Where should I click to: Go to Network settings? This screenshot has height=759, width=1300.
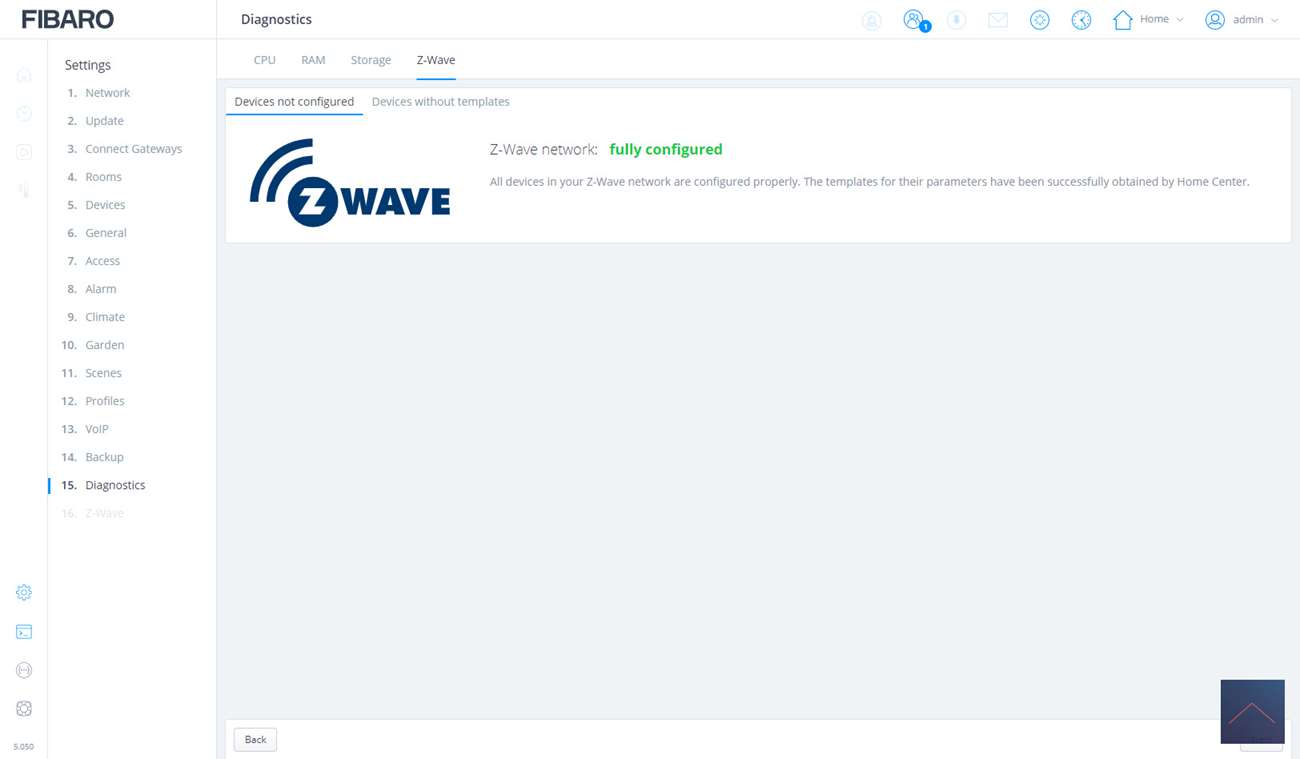107,93
